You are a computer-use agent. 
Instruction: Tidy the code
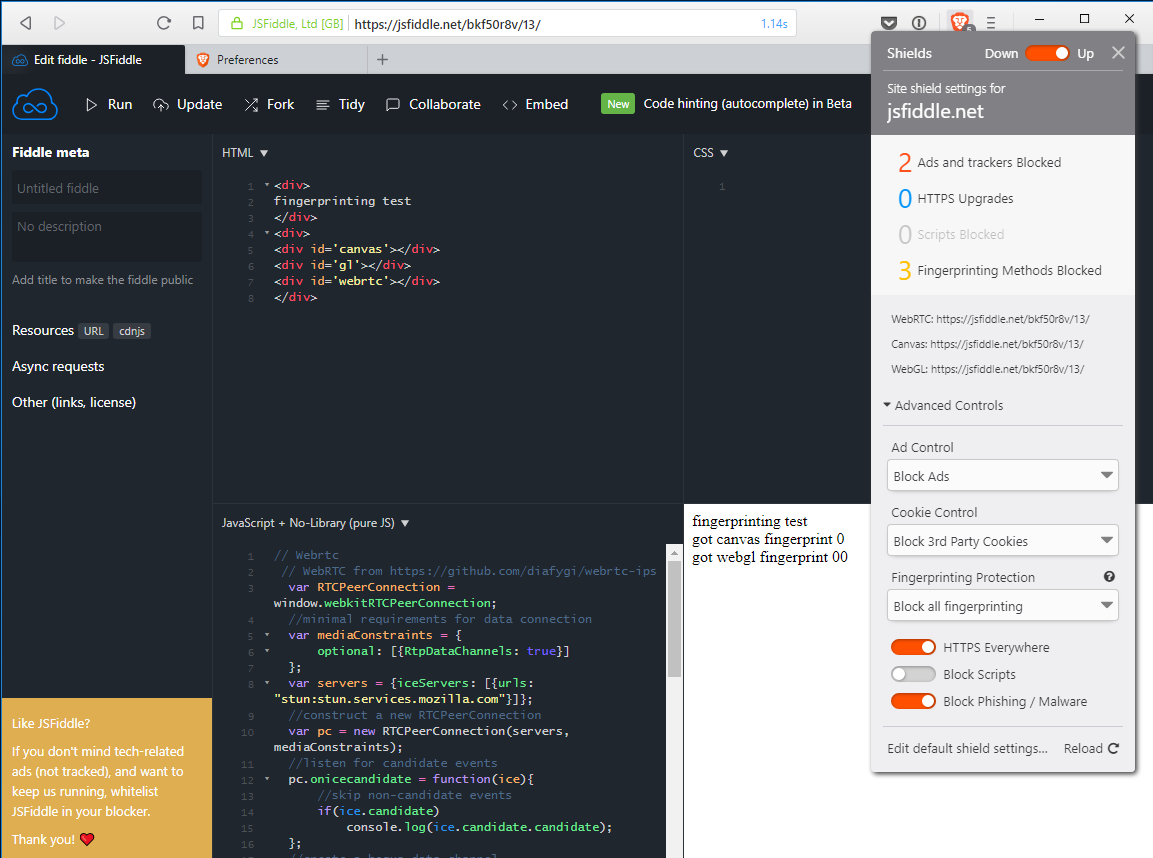(x=340, y=104)
